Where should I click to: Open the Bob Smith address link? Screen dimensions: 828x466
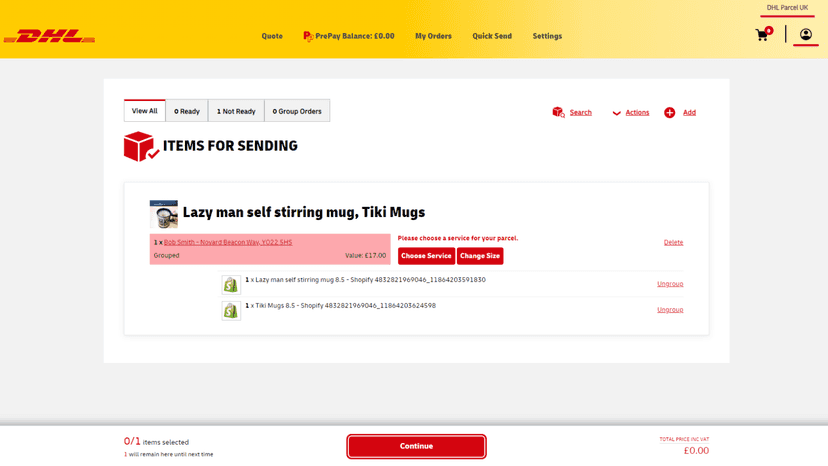228,243
